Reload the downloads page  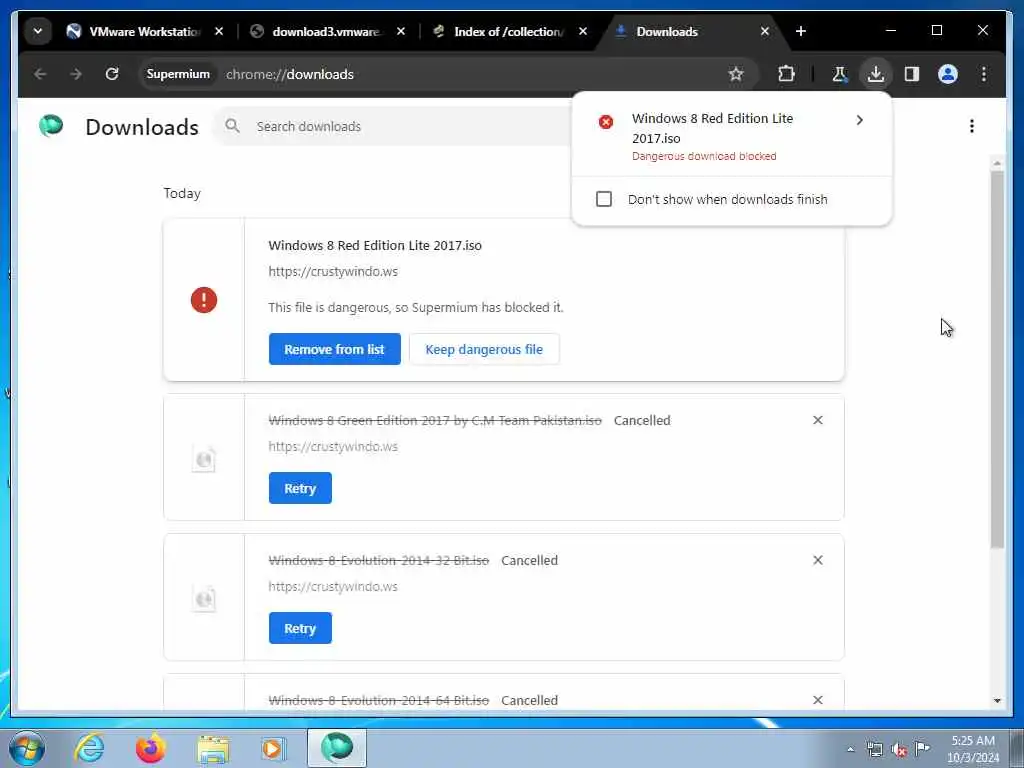112,74
